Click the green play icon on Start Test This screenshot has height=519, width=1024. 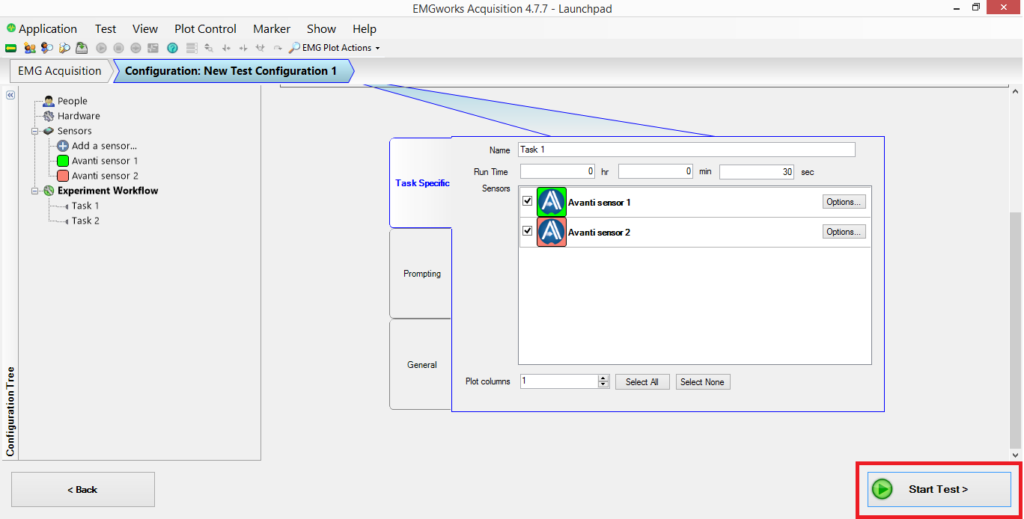(882, 489)
